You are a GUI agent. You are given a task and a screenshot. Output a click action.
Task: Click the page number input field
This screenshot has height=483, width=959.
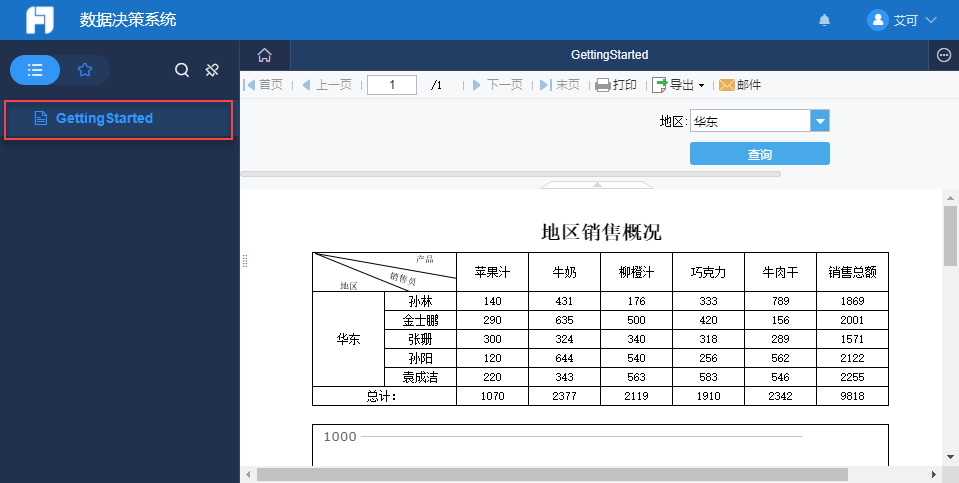tap(391, 85)
